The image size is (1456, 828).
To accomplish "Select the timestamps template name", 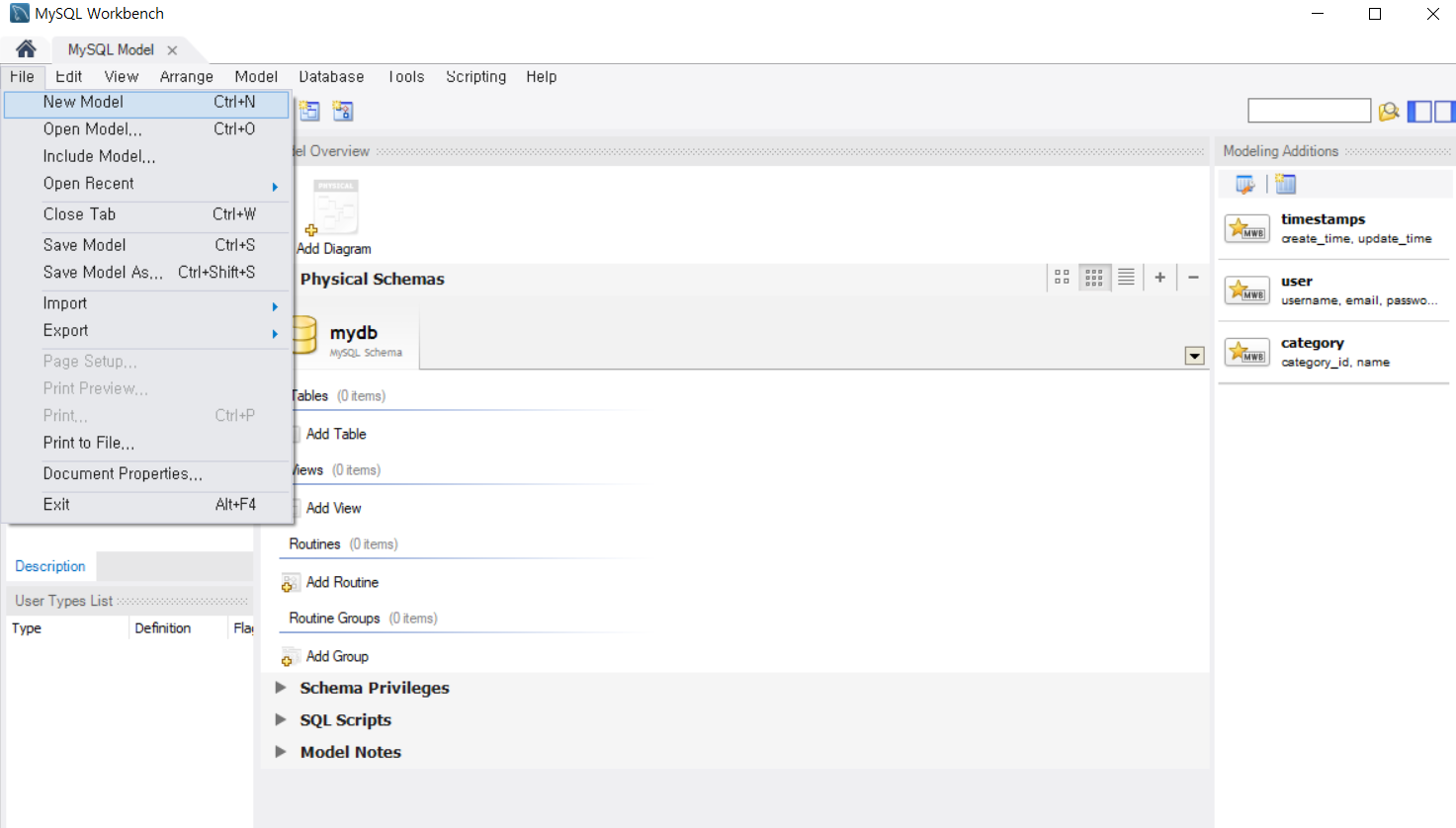I will (1324, 219).
